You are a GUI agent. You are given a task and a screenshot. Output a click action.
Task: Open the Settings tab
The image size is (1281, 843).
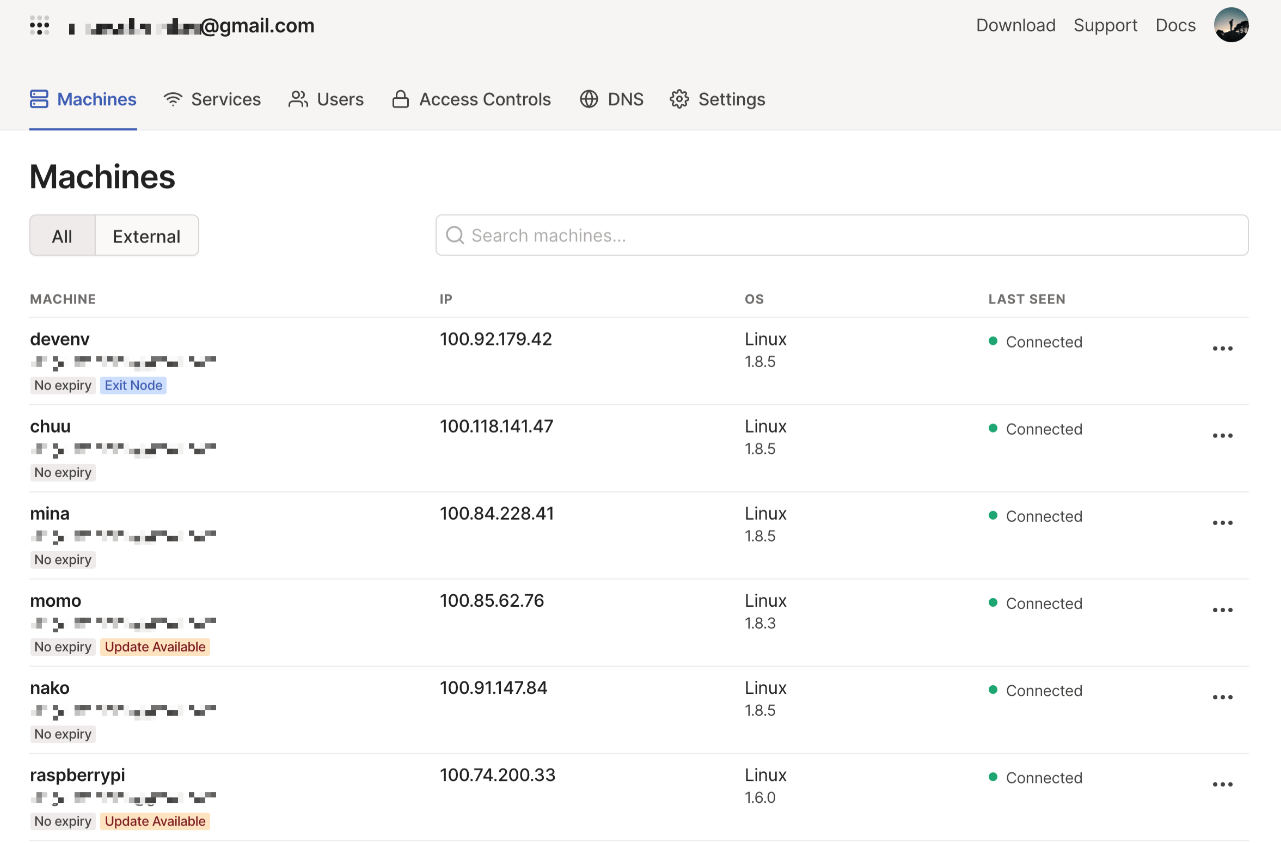point(717,99)
